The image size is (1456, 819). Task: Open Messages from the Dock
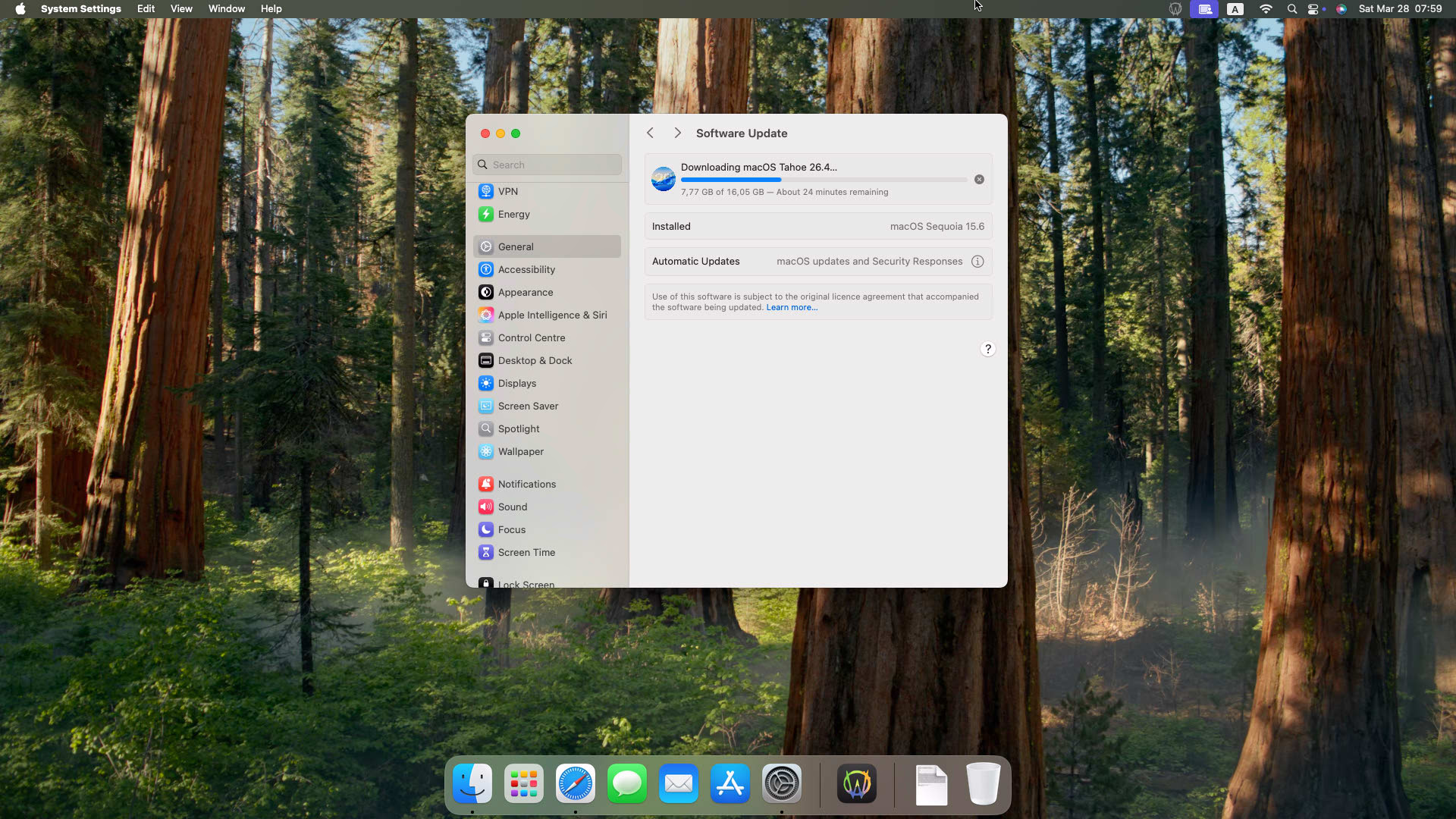[x=627, y=783]
